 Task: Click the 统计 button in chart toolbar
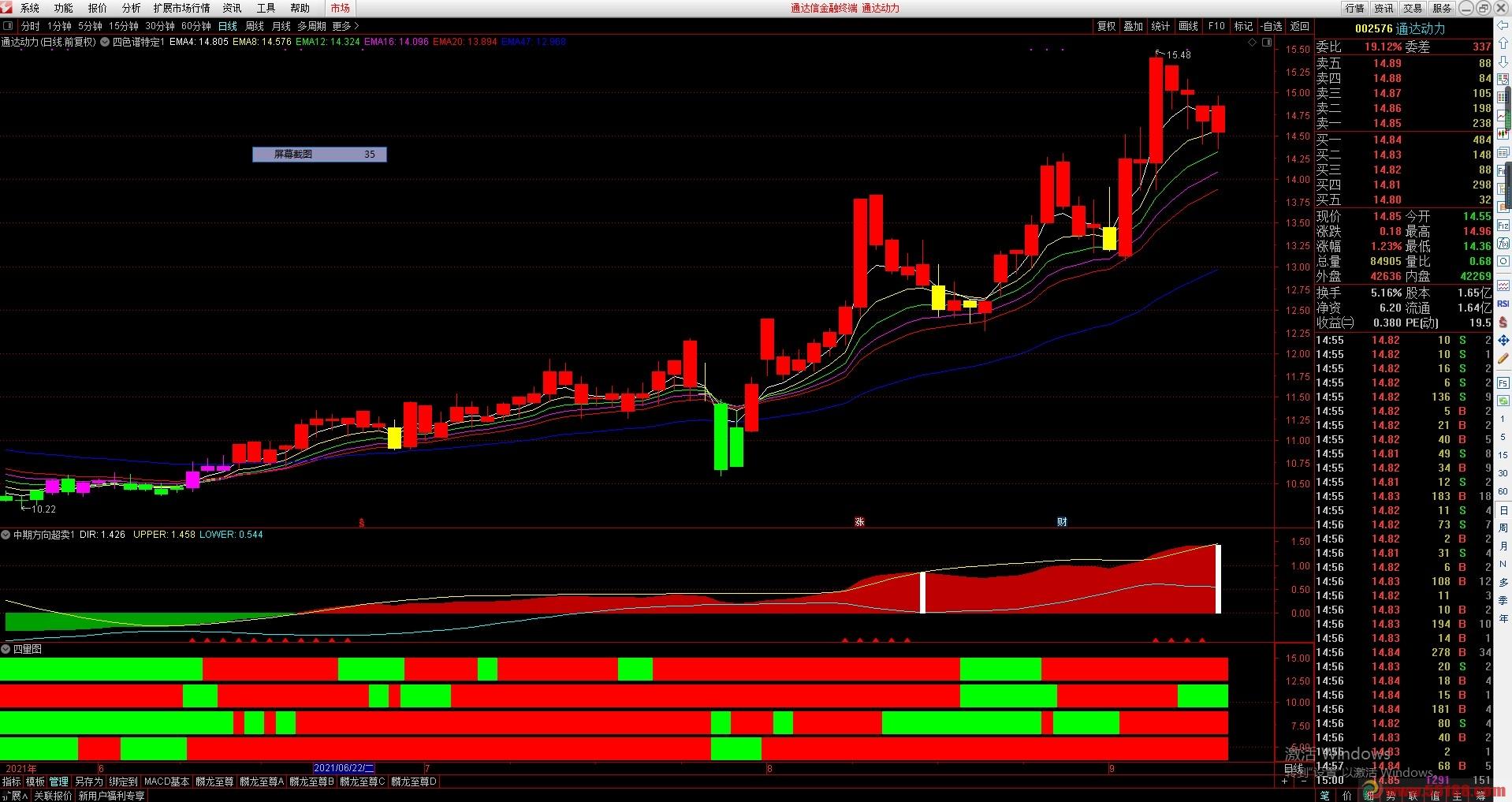tap(1160, 26)
